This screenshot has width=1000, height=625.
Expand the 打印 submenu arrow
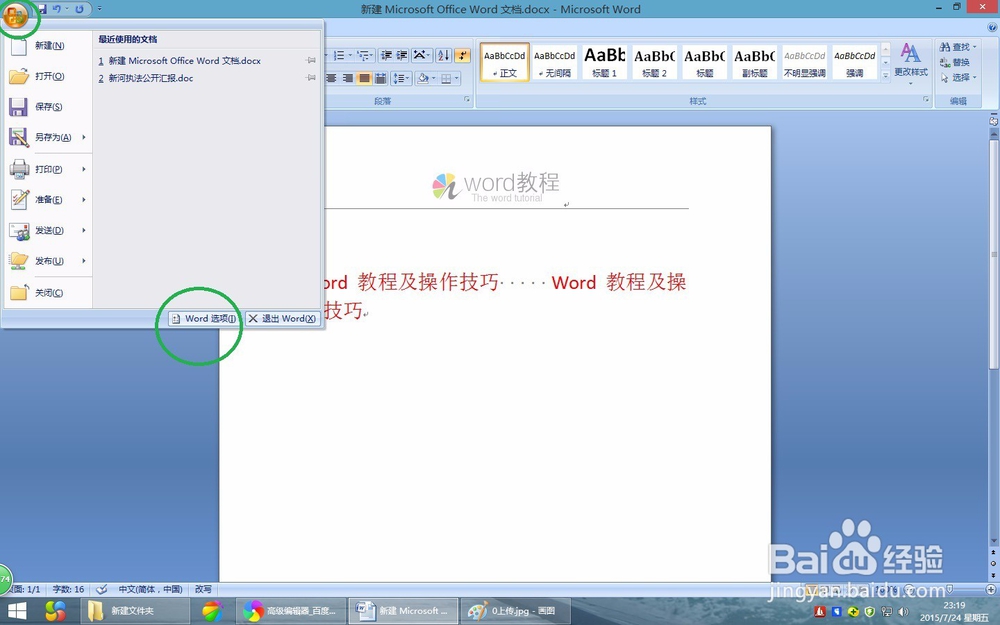(84, 169)
